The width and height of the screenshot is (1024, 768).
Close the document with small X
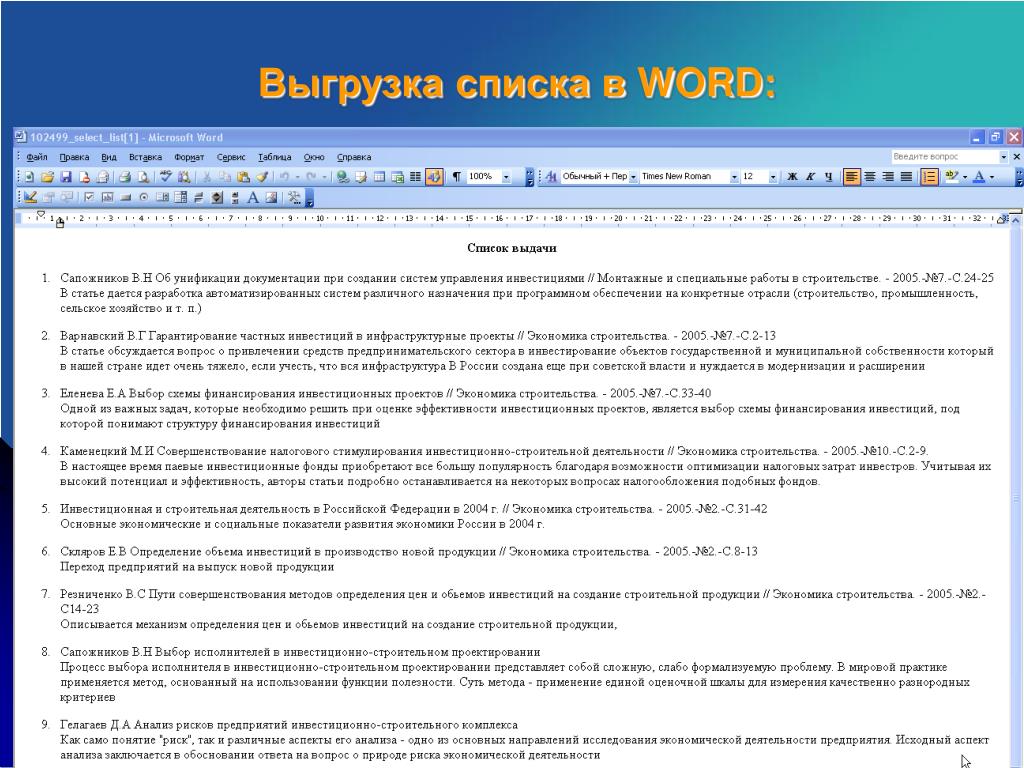(x=1016, y=157)
